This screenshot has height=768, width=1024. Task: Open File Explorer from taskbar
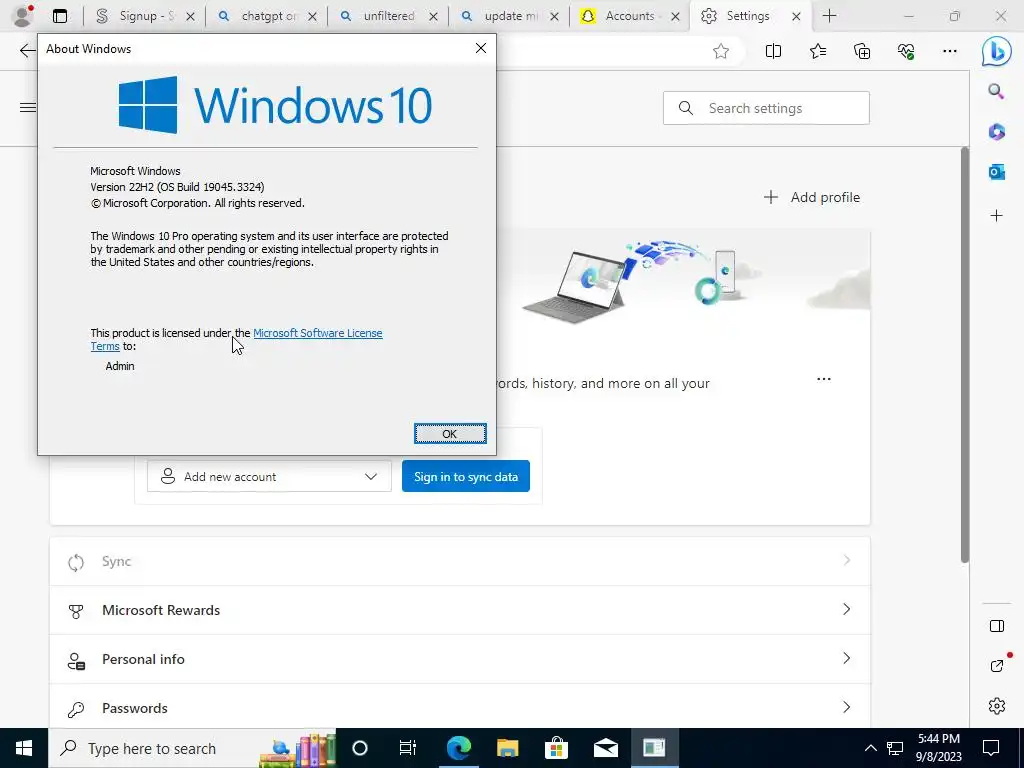tap(507, 748)
